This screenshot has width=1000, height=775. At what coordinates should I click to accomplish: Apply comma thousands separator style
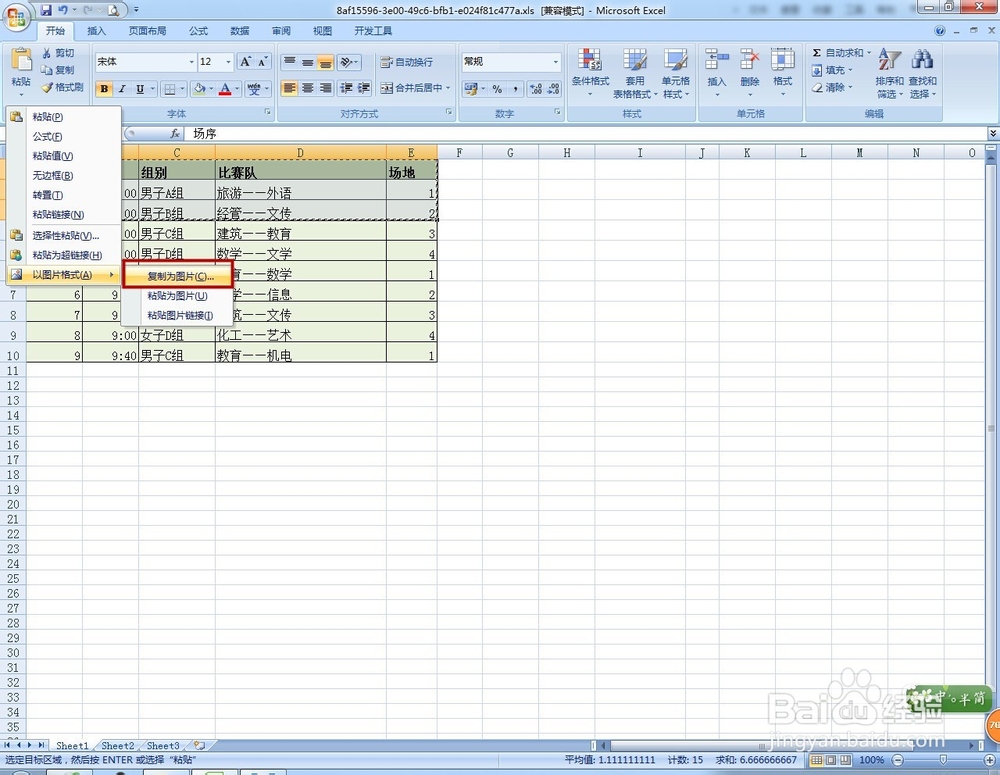coord(515,89)
